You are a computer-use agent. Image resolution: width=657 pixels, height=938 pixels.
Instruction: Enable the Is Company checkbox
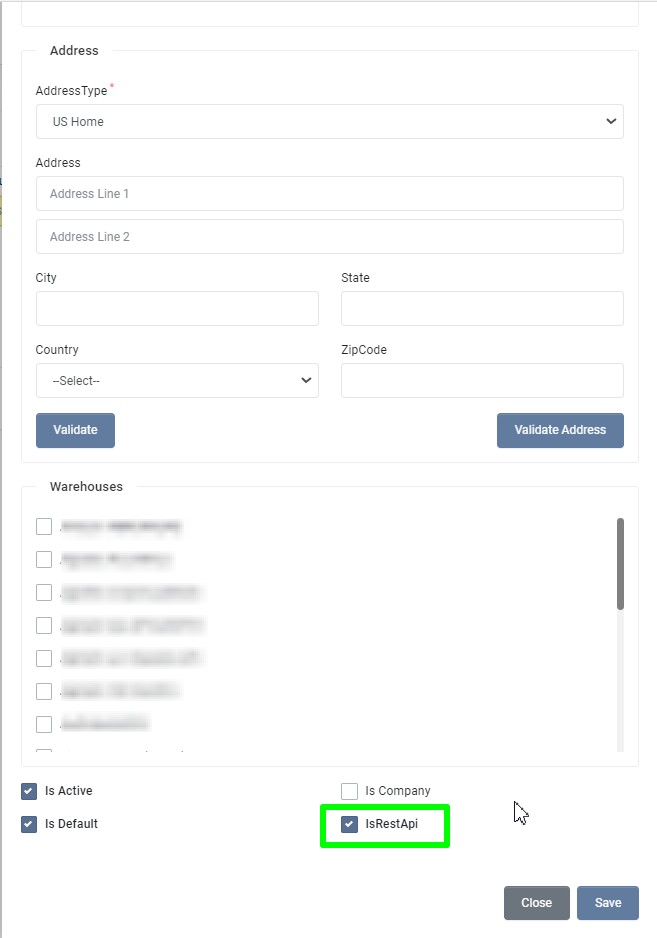(349, 791)
